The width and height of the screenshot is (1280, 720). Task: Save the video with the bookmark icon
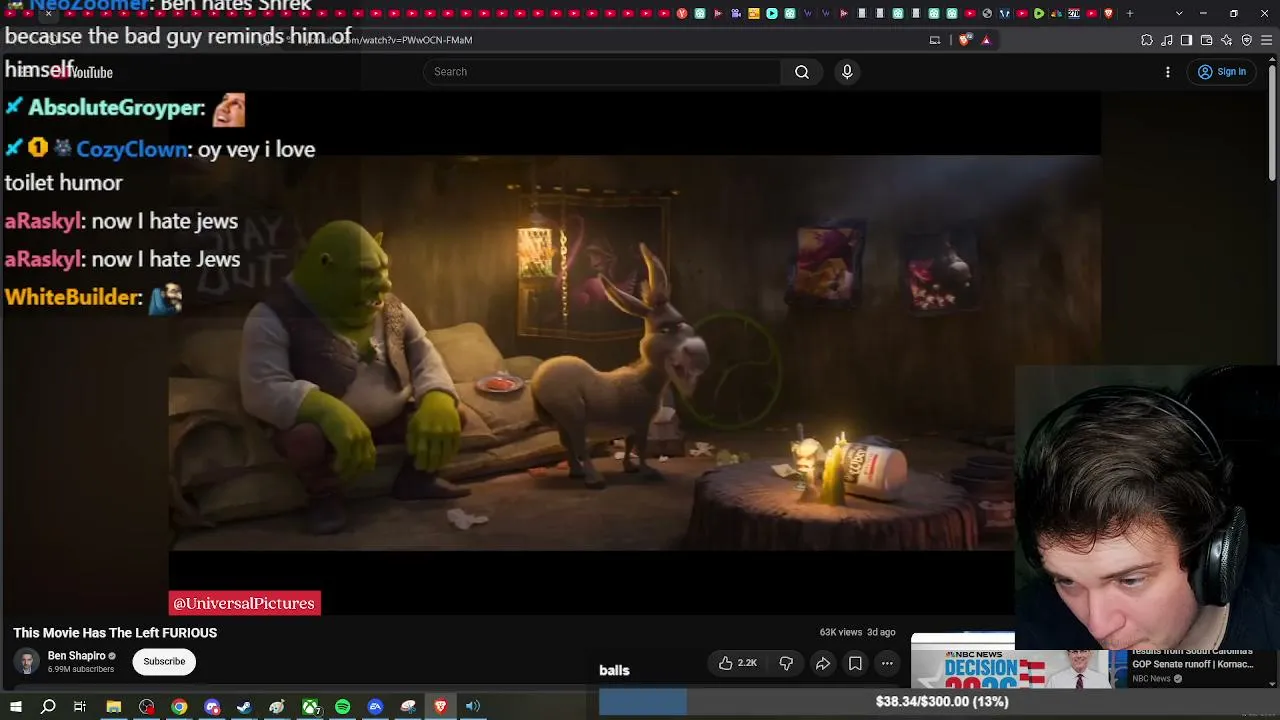(855, 663)
